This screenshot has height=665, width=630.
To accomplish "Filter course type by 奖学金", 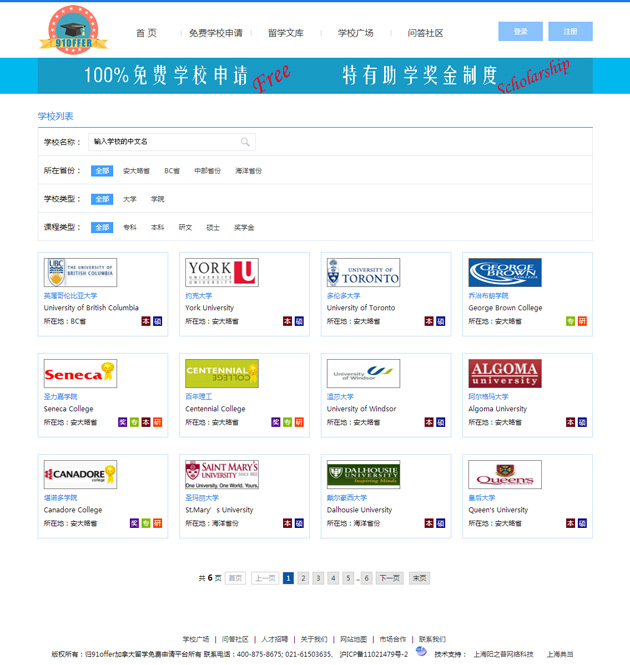I will (244, 227).
